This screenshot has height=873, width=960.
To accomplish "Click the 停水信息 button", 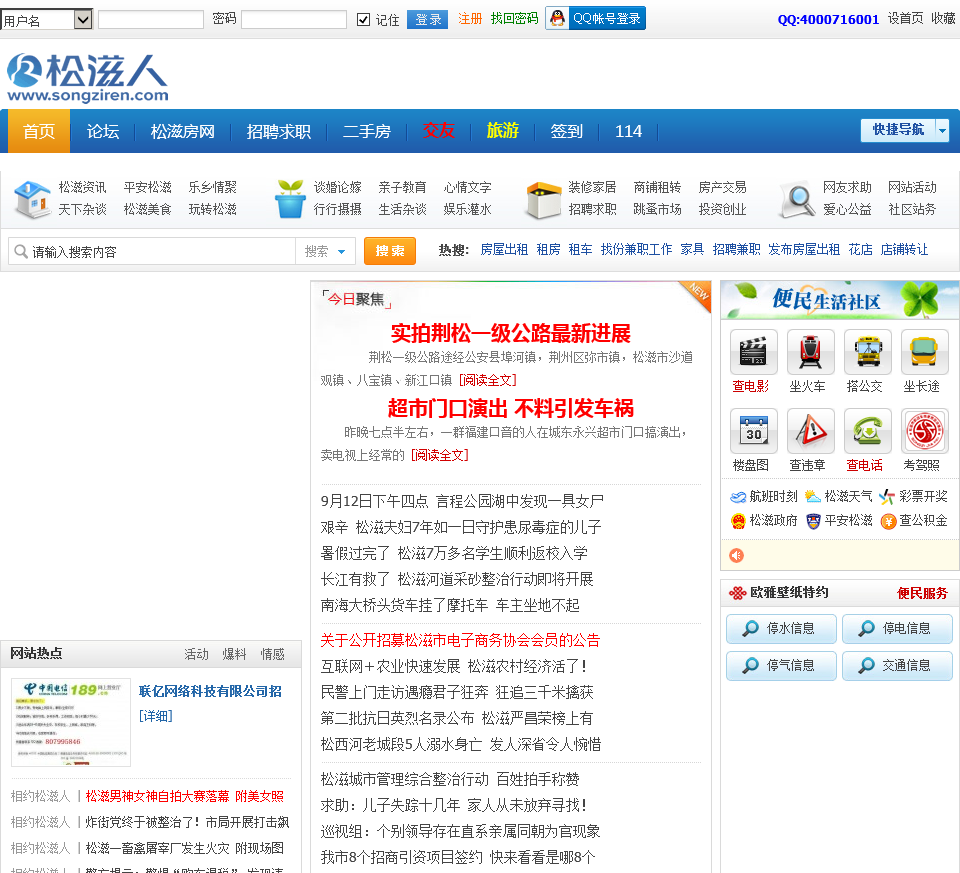I will click(781, 629).
